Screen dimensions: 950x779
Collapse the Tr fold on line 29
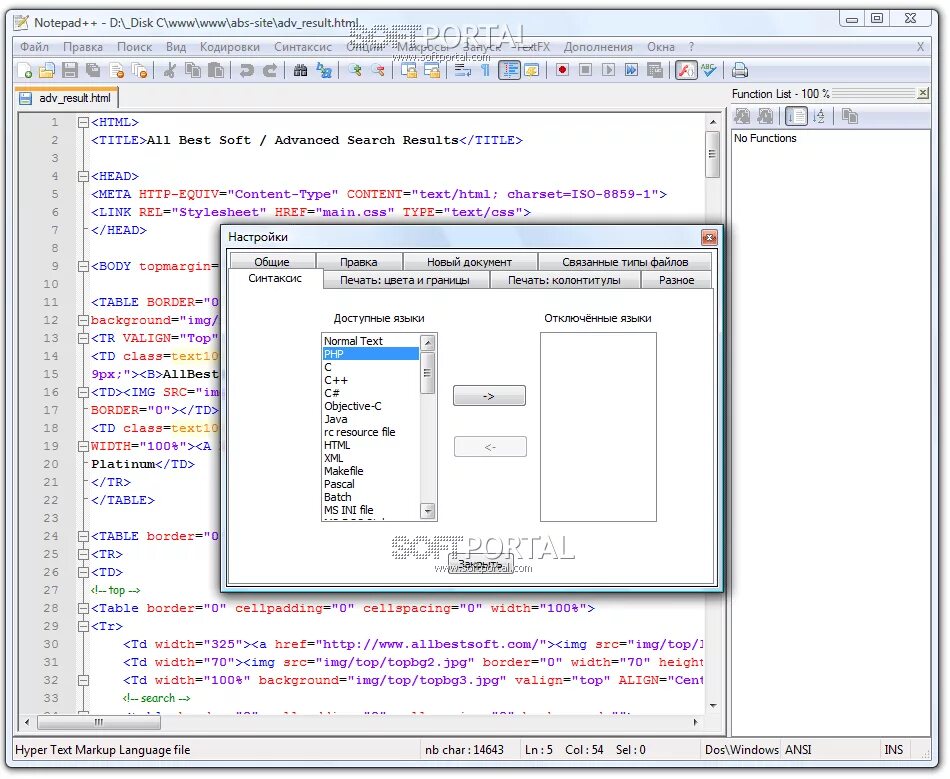tap(83, 626)
